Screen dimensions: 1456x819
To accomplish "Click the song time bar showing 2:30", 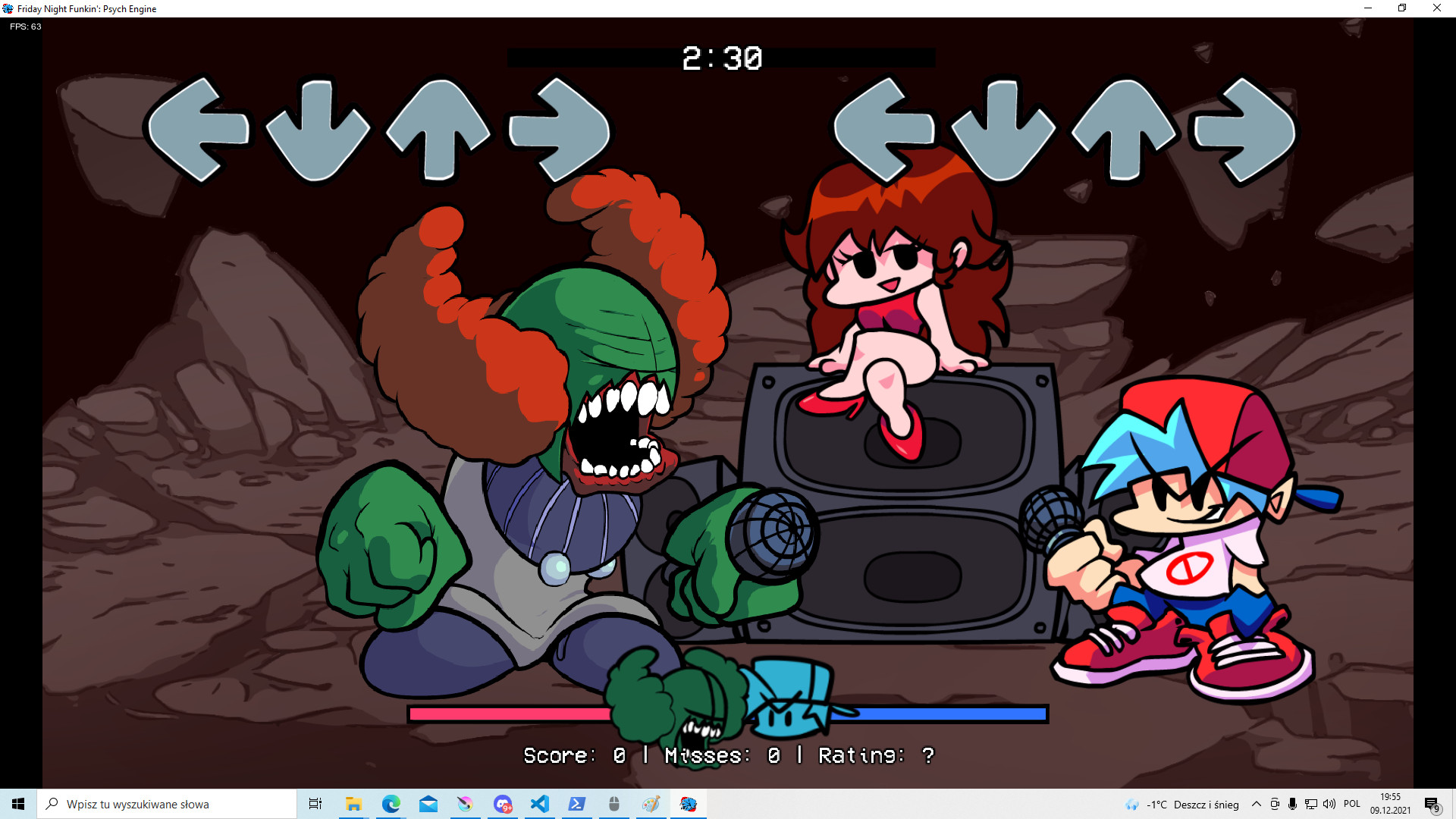I will (721, 58).
